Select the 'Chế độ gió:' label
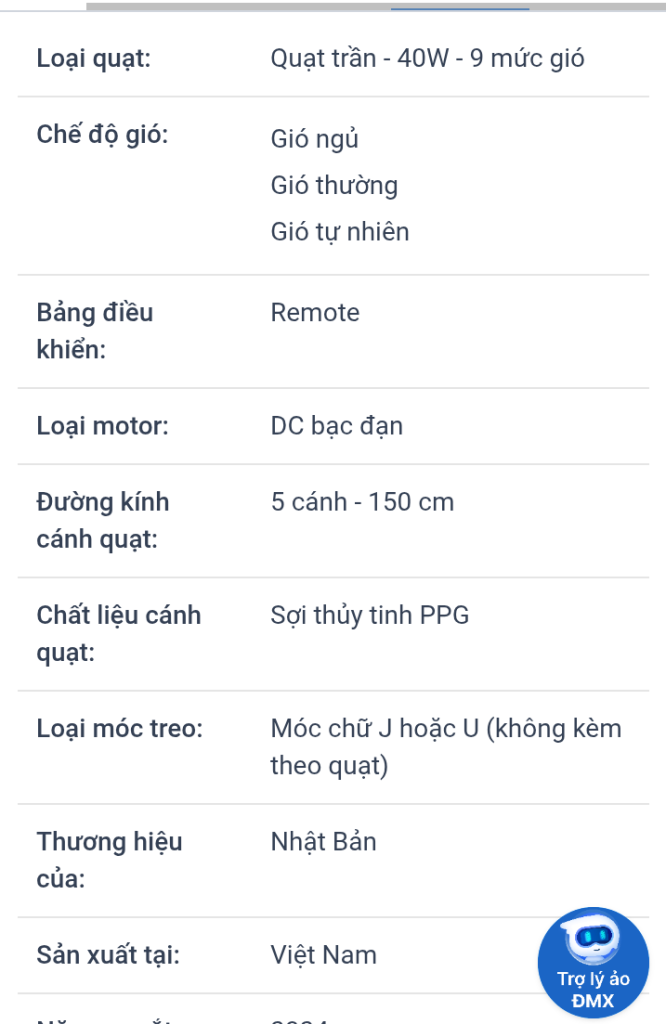666x1024 pixels. pyautogui.click(x=103, y=135)
